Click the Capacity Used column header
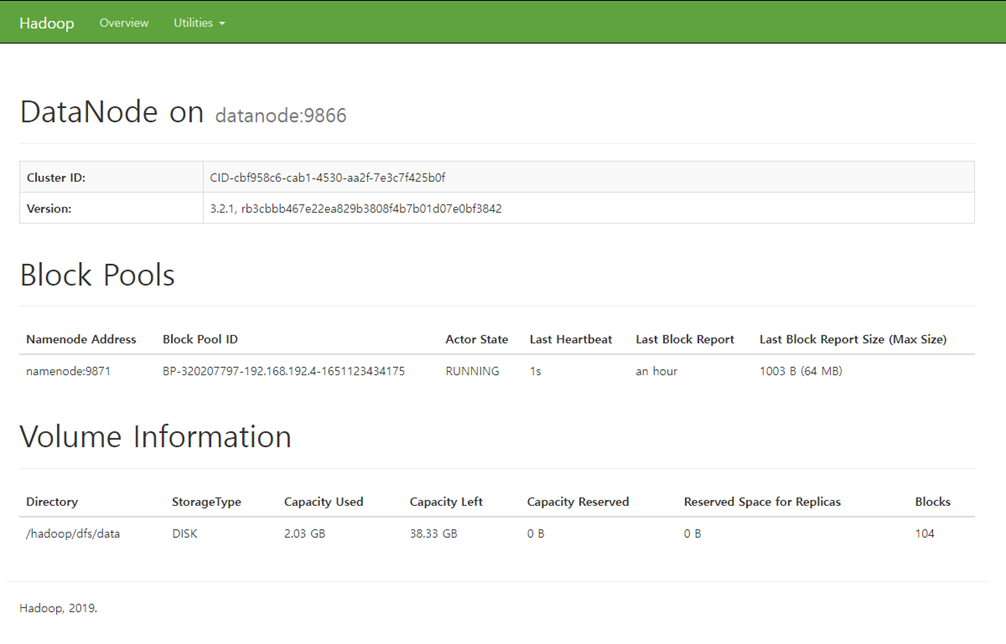The width and height of the screenshot is (1006, 644). (x=323, y=502)
